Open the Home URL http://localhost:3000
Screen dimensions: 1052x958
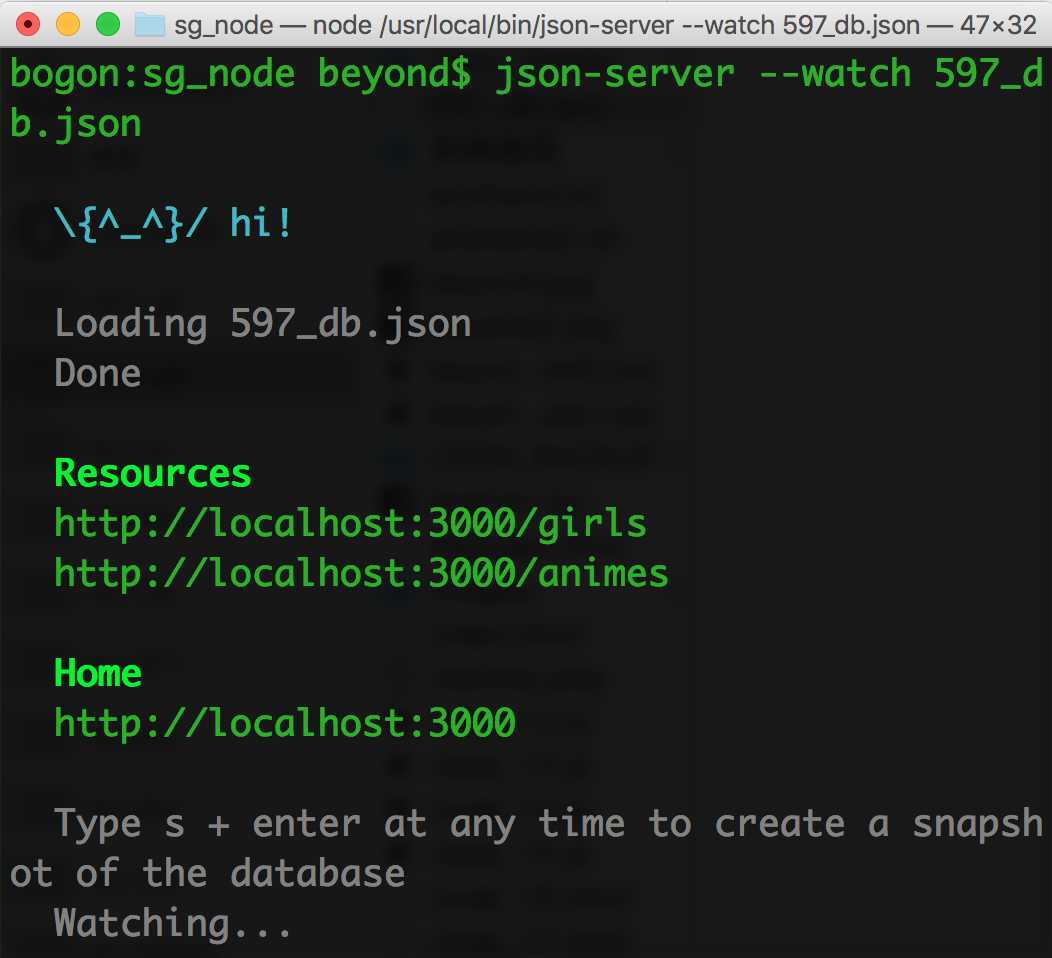click(x=285, y=723)
